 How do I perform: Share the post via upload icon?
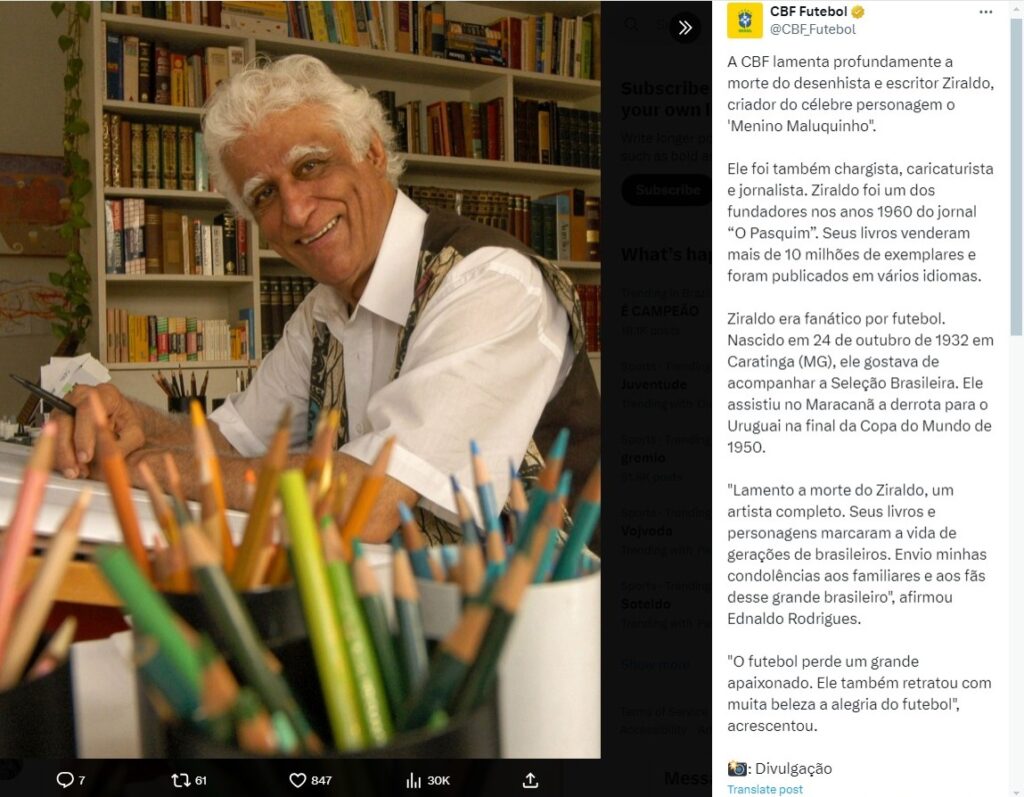530,780
